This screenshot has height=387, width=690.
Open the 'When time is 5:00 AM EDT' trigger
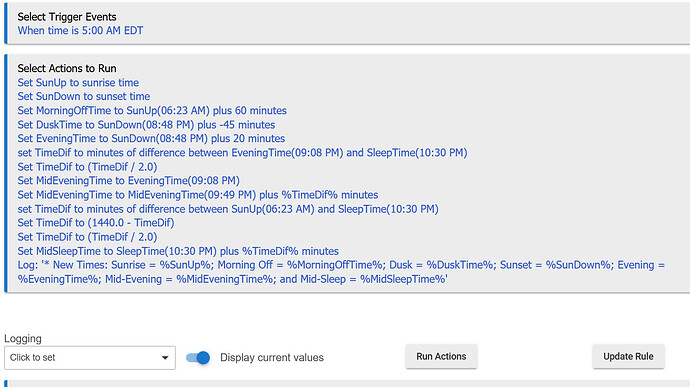pyautogui.click(x=80, y=31)
